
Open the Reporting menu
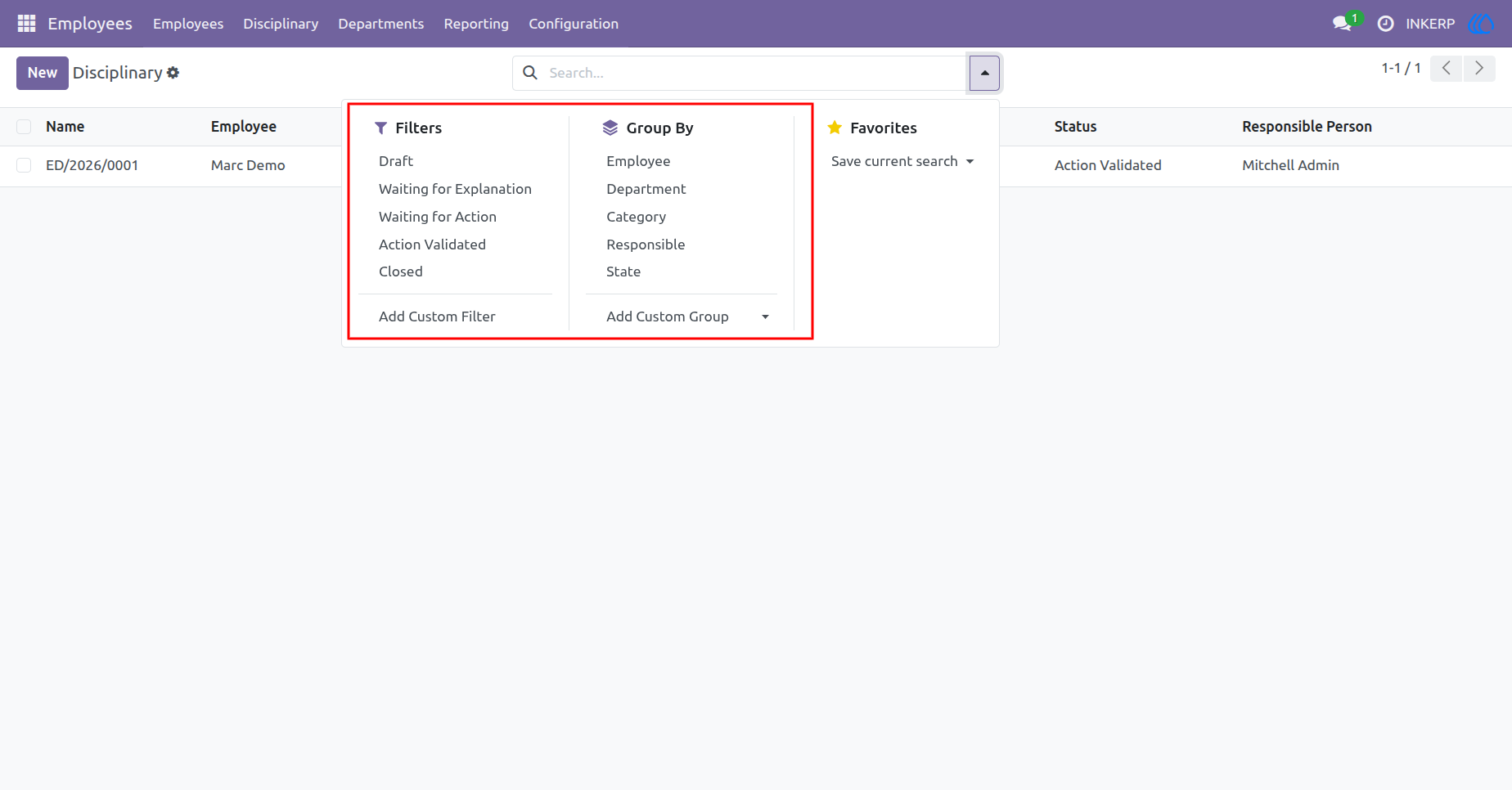tap(476, 24)
